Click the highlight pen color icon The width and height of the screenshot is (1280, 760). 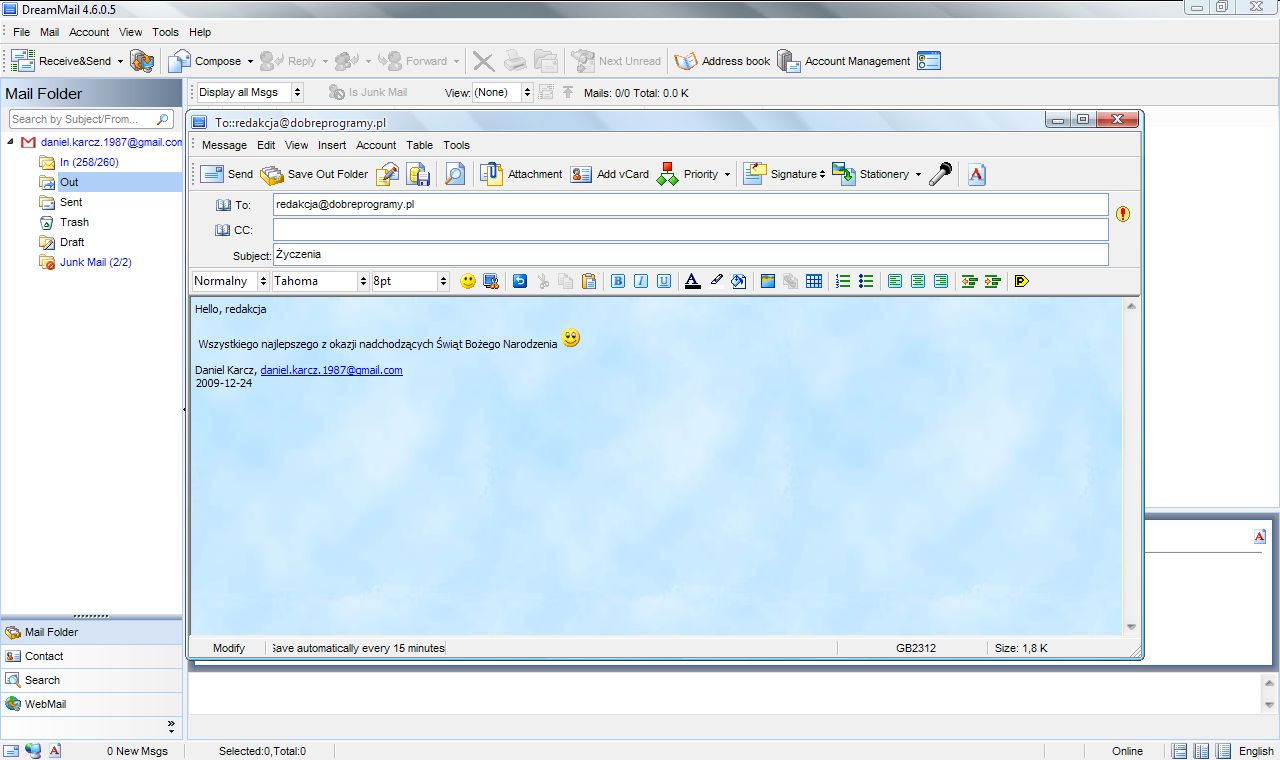716,281
